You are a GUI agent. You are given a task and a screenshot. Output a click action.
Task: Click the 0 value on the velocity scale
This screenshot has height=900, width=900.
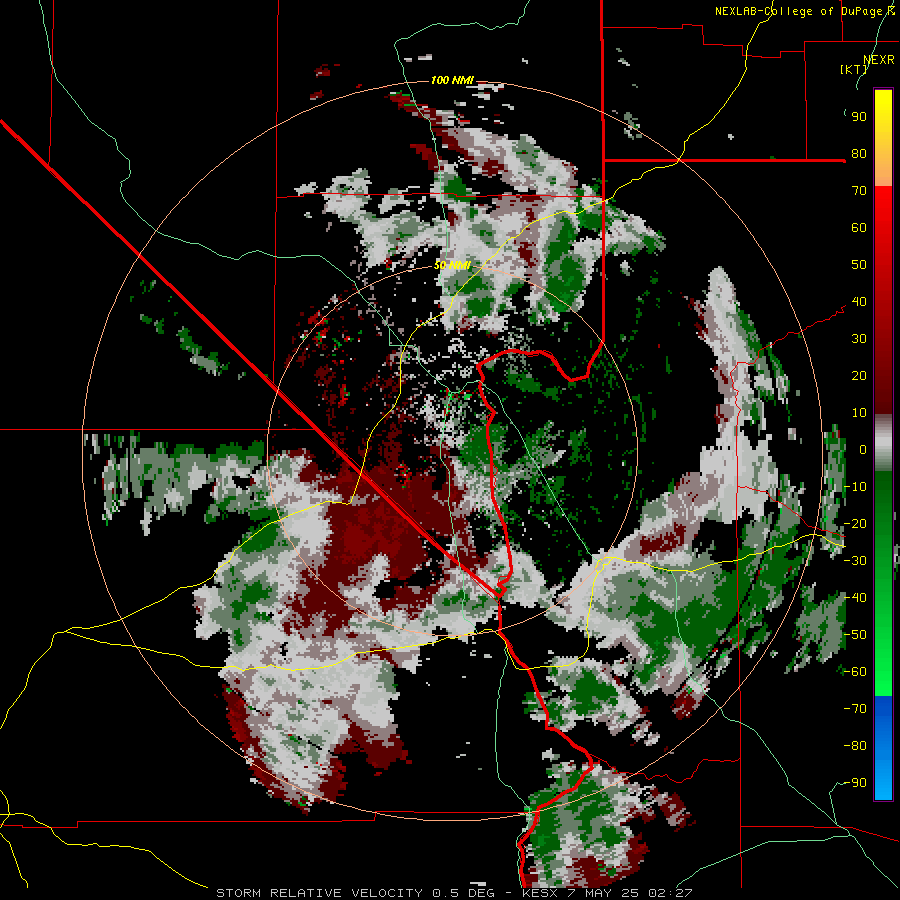click(863, 449)
